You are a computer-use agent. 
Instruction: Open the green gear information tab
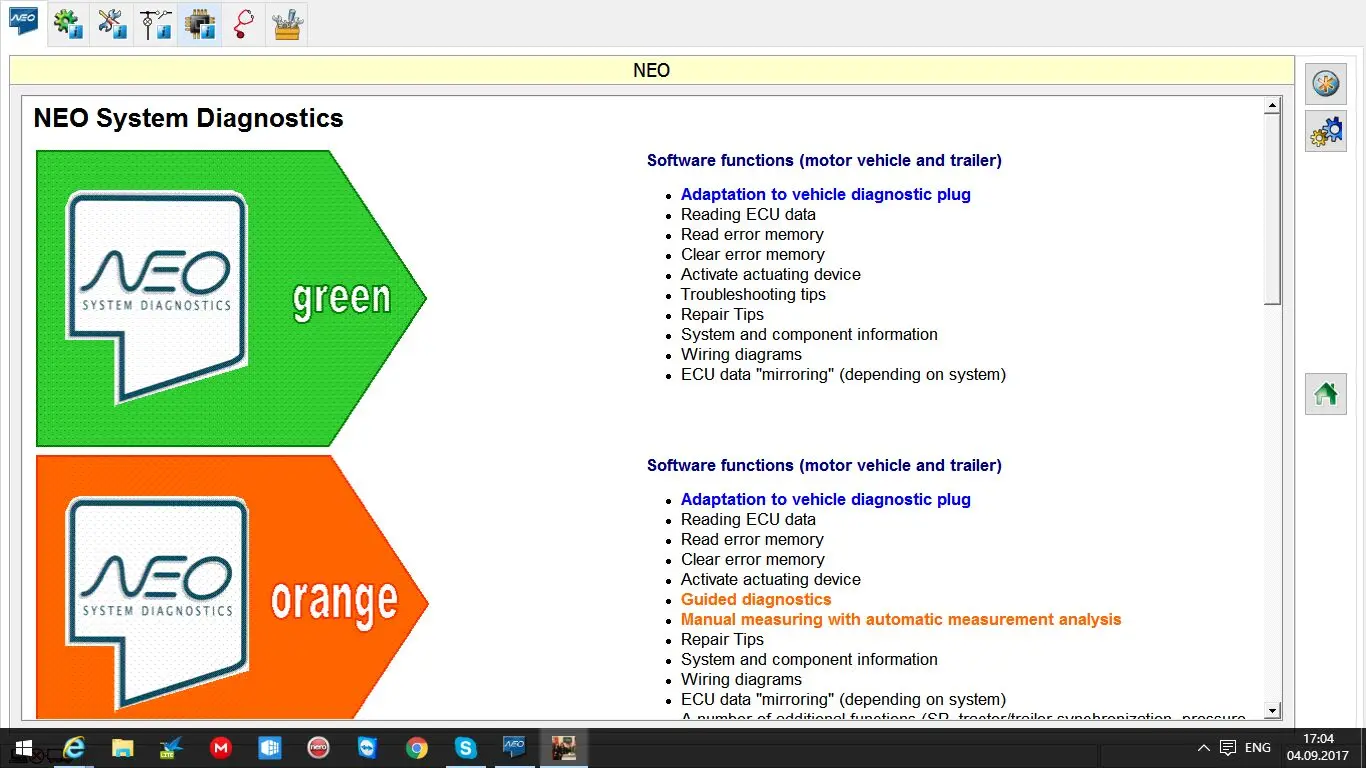click(x=68, y=23)
